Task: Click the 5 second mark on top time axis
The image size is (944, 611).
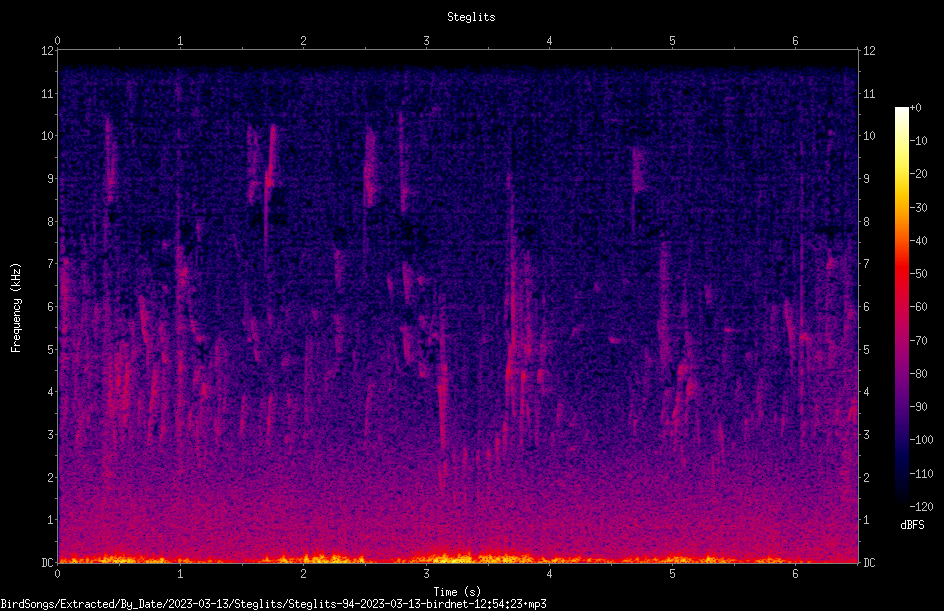Action: tap(672, 41)
